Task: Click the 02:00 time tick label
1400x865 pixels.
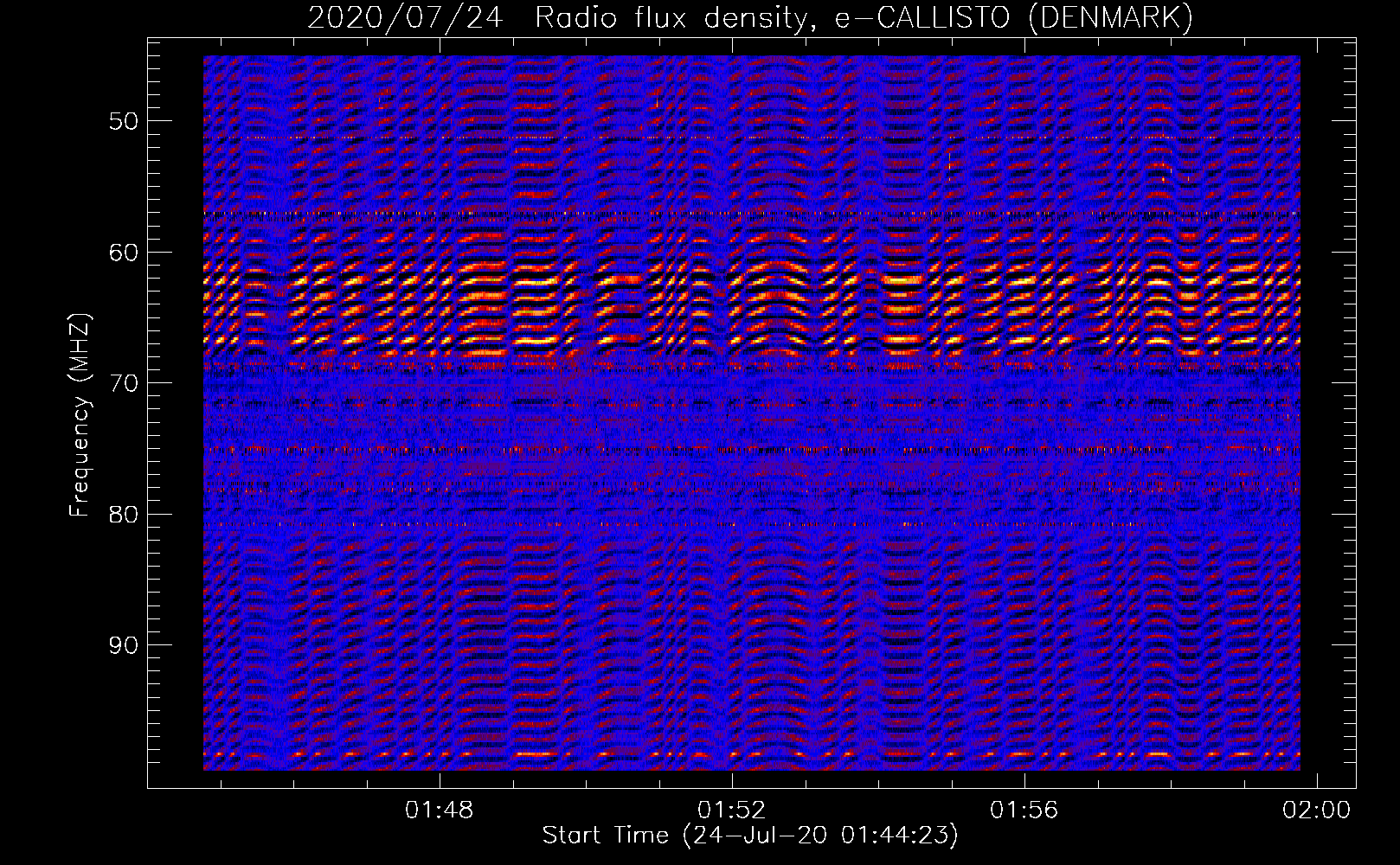Action: point(1317,811)
